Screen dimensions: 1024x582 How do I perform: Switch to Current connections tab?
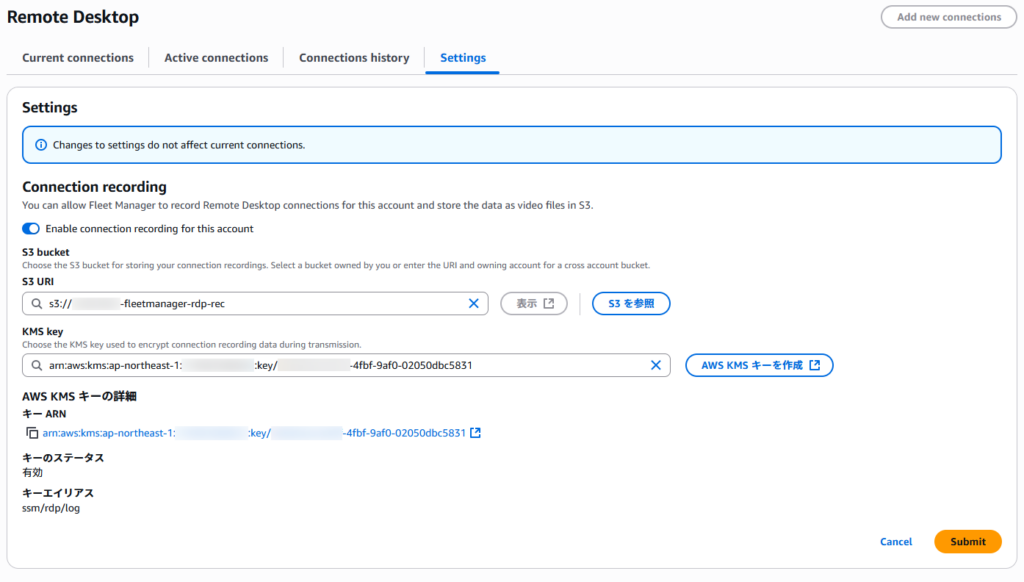(x=78, y=58)
